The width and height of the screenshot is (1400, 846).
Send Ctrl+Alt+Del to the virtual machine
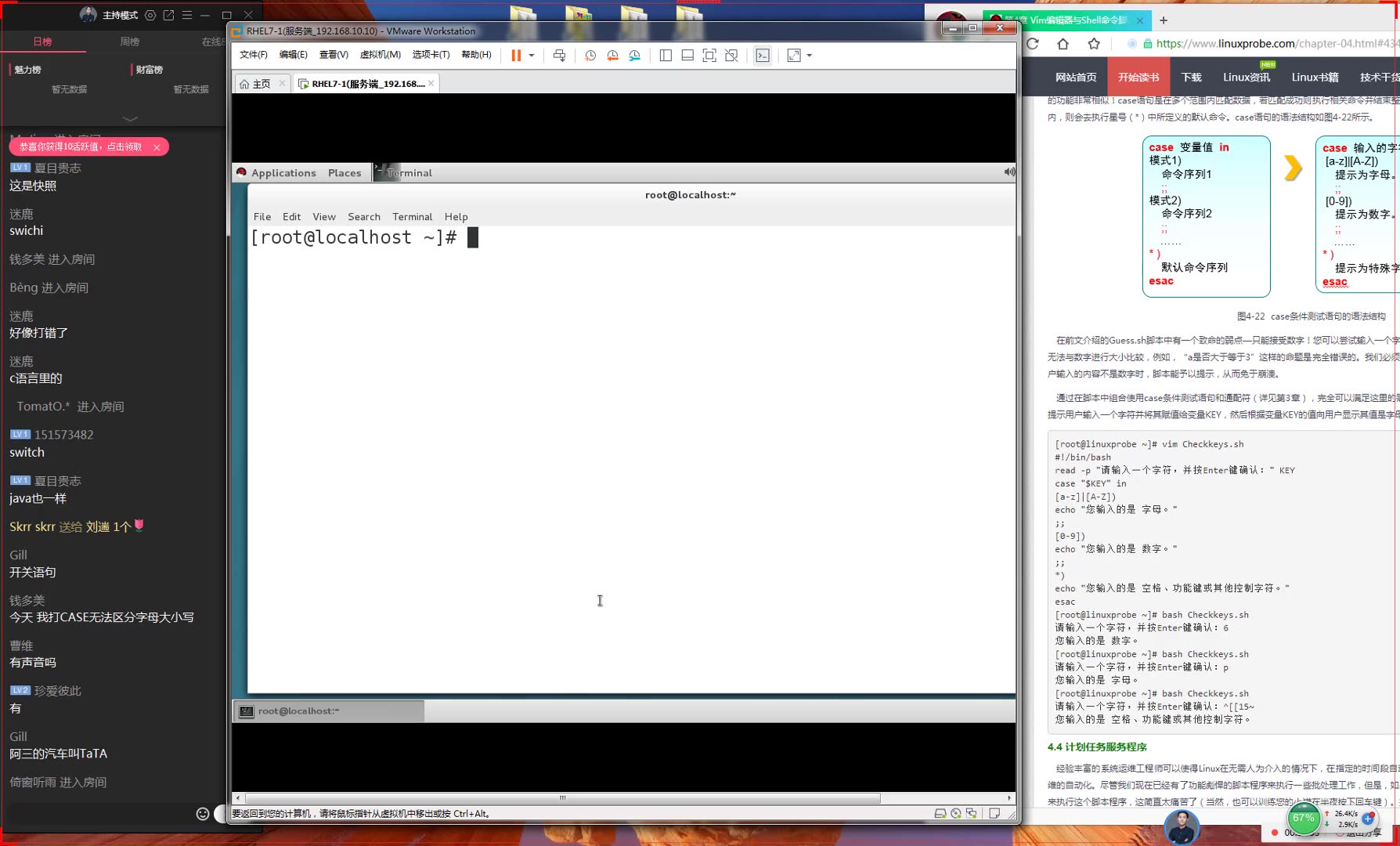coord(559,55)
